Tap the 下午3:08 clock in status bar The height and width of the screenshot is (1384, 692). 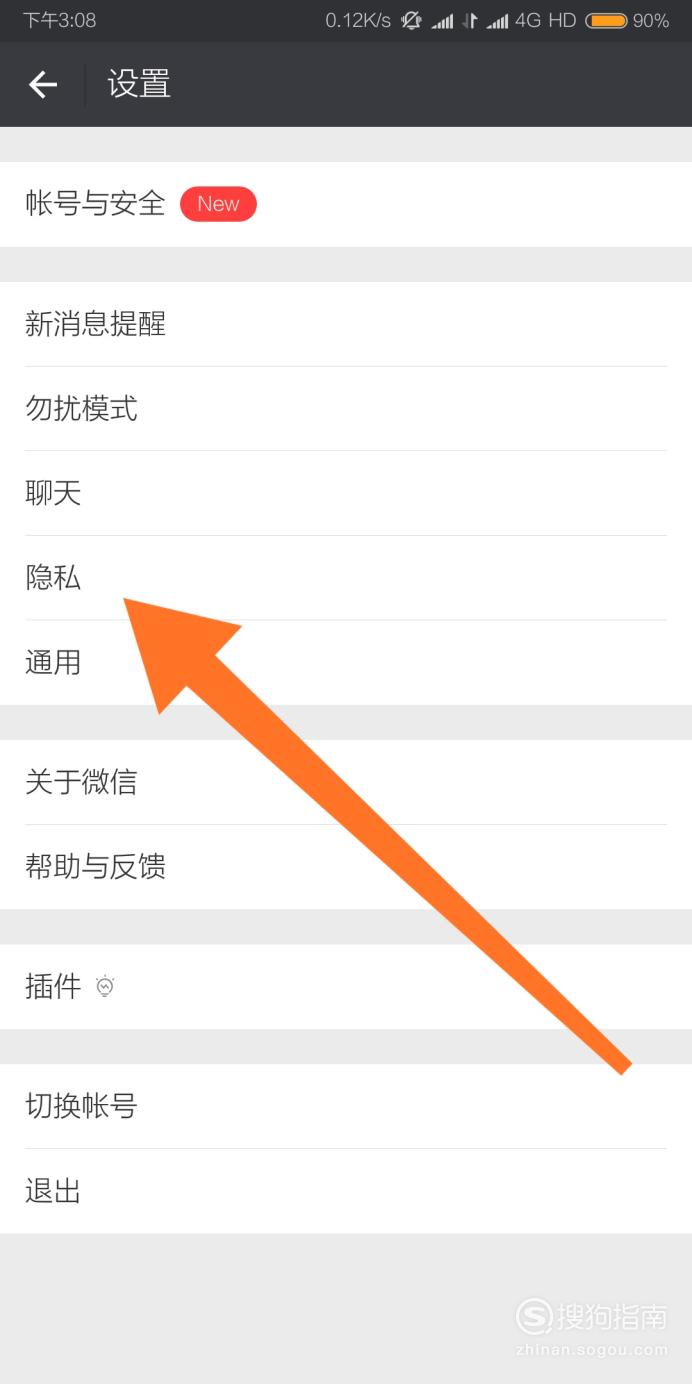[x=60, y=20]
